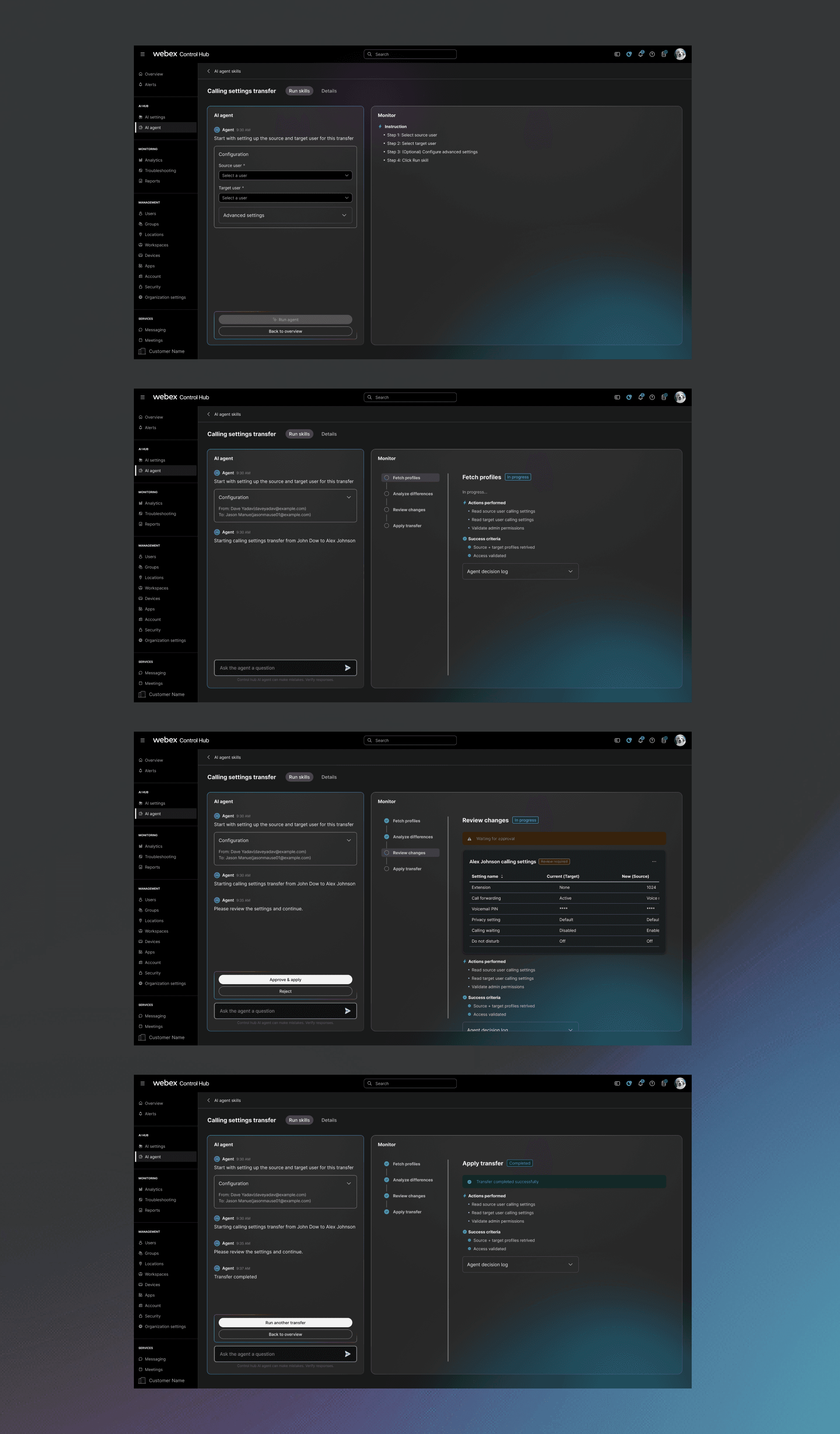This screenshot has height=1434, width=840.
Task: Expand the Advanced settings section
Action: click(x=285, y=215)
